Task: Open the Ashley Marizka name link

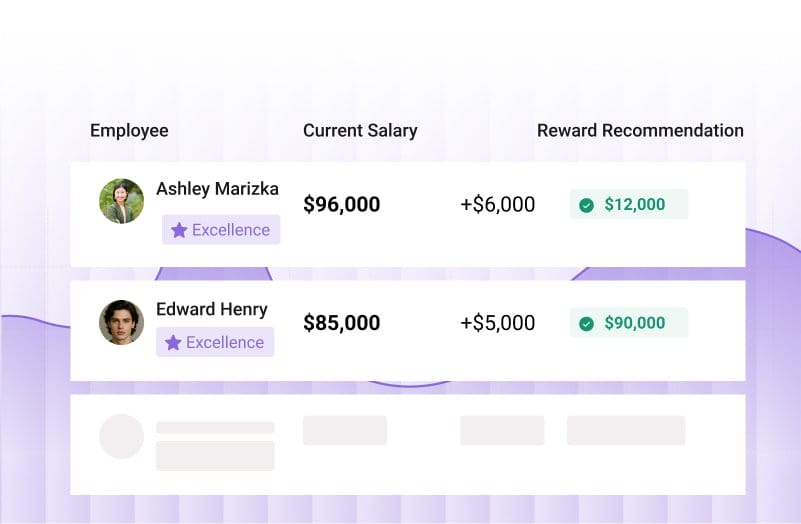Action: point(217,189)
